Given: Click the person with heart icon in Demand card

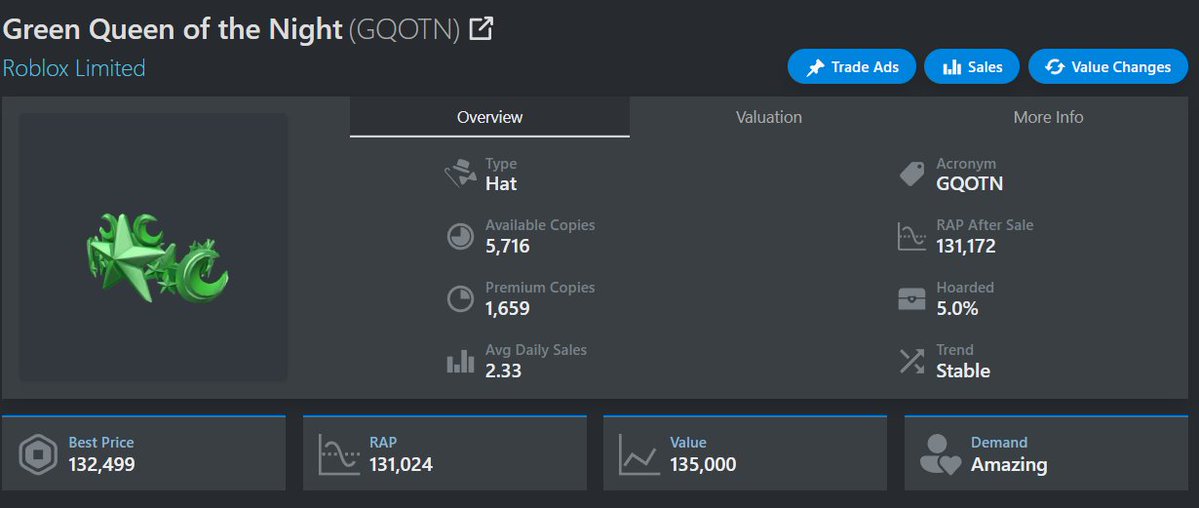Looking at the screenshot, I should [x=940, y=454].
